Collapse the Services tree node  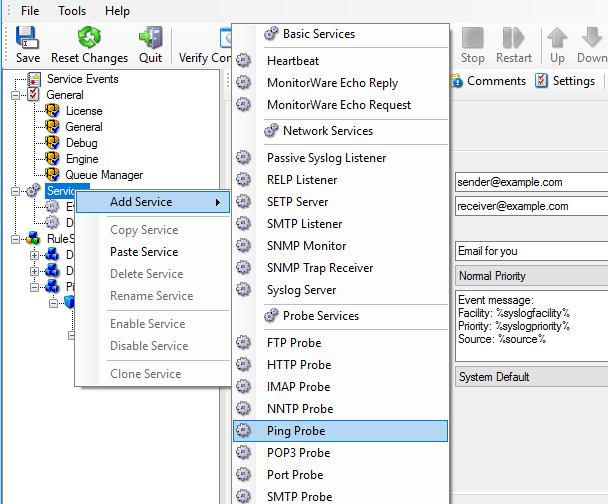point(15,191)
